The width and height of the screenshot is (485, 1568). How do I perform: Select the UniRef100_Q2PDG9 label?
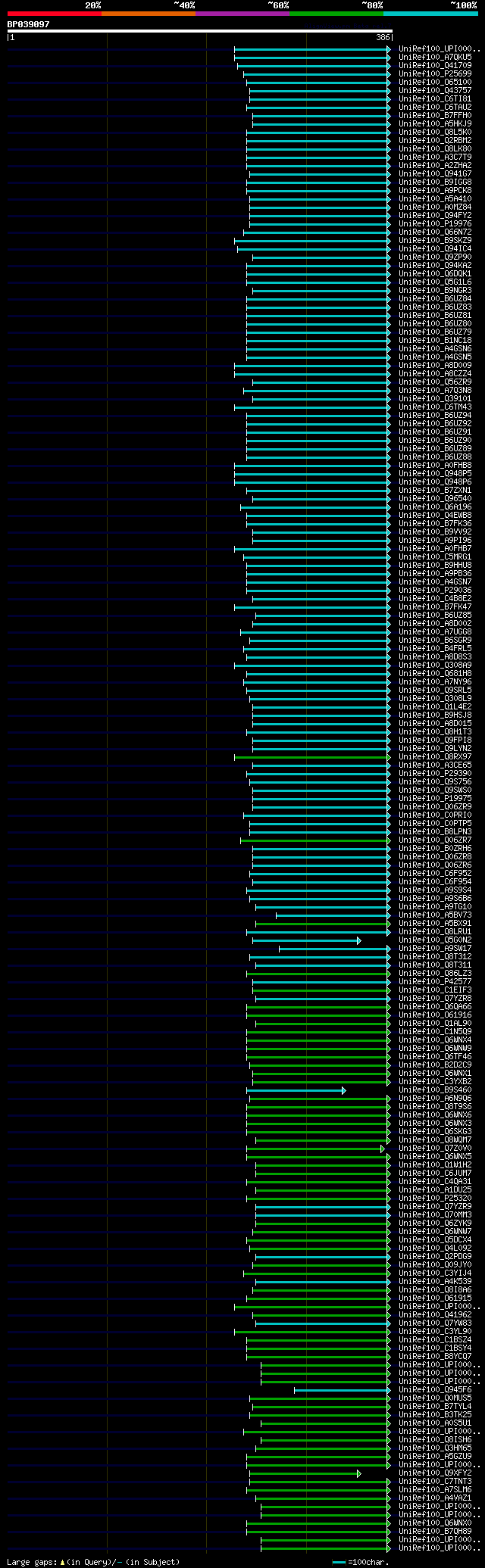(435, 1256)
